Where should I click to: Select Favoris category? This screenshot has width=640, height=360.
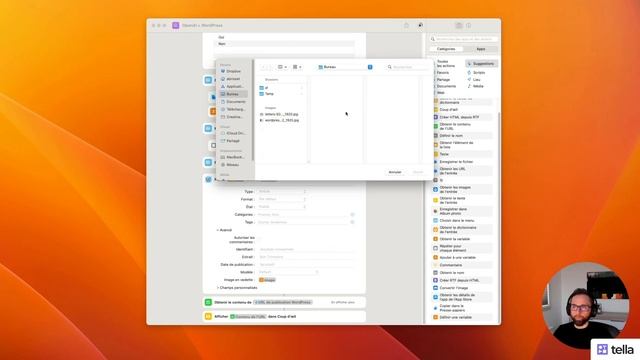(443, 73)
